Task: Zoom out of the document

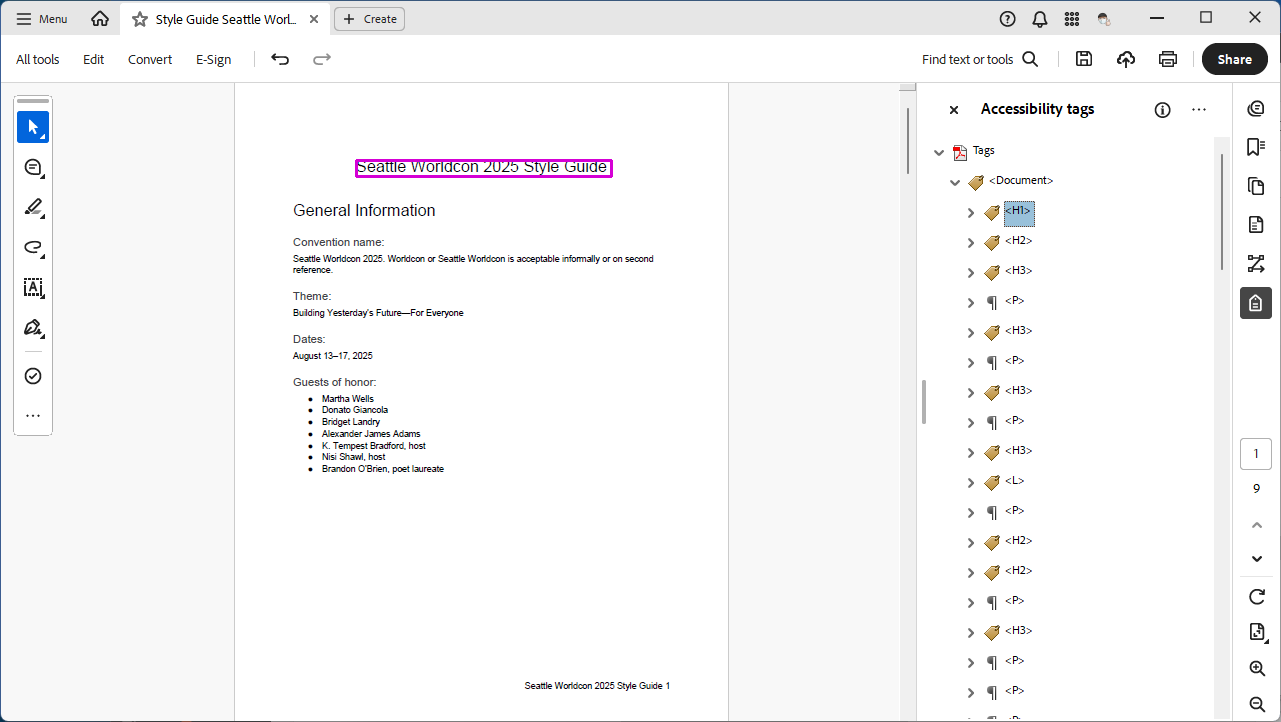Action: (x=1257, y=704)
